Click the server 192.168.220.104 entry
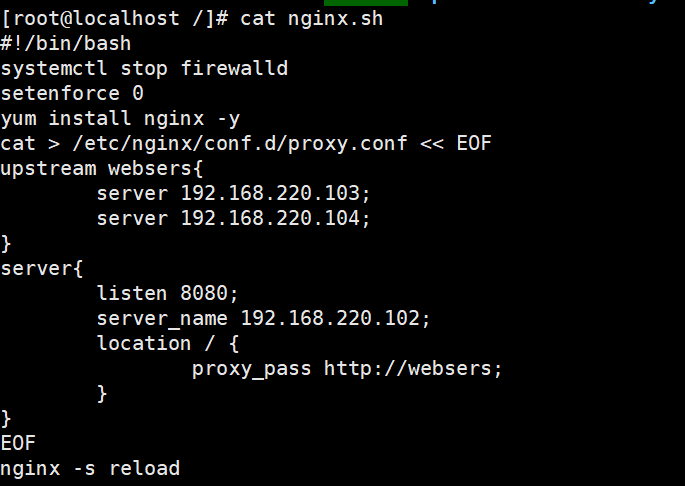 (x=233, y=219)
